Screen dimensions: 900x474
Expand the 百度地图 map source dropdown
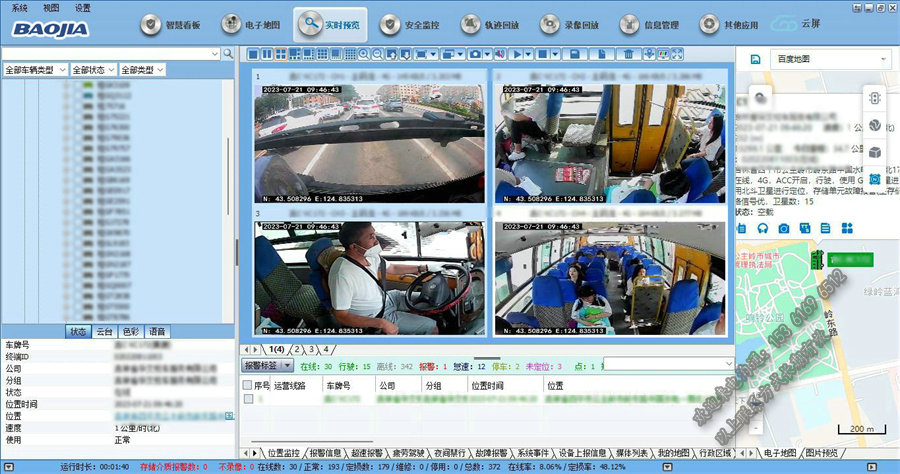[x=884, y=59]
